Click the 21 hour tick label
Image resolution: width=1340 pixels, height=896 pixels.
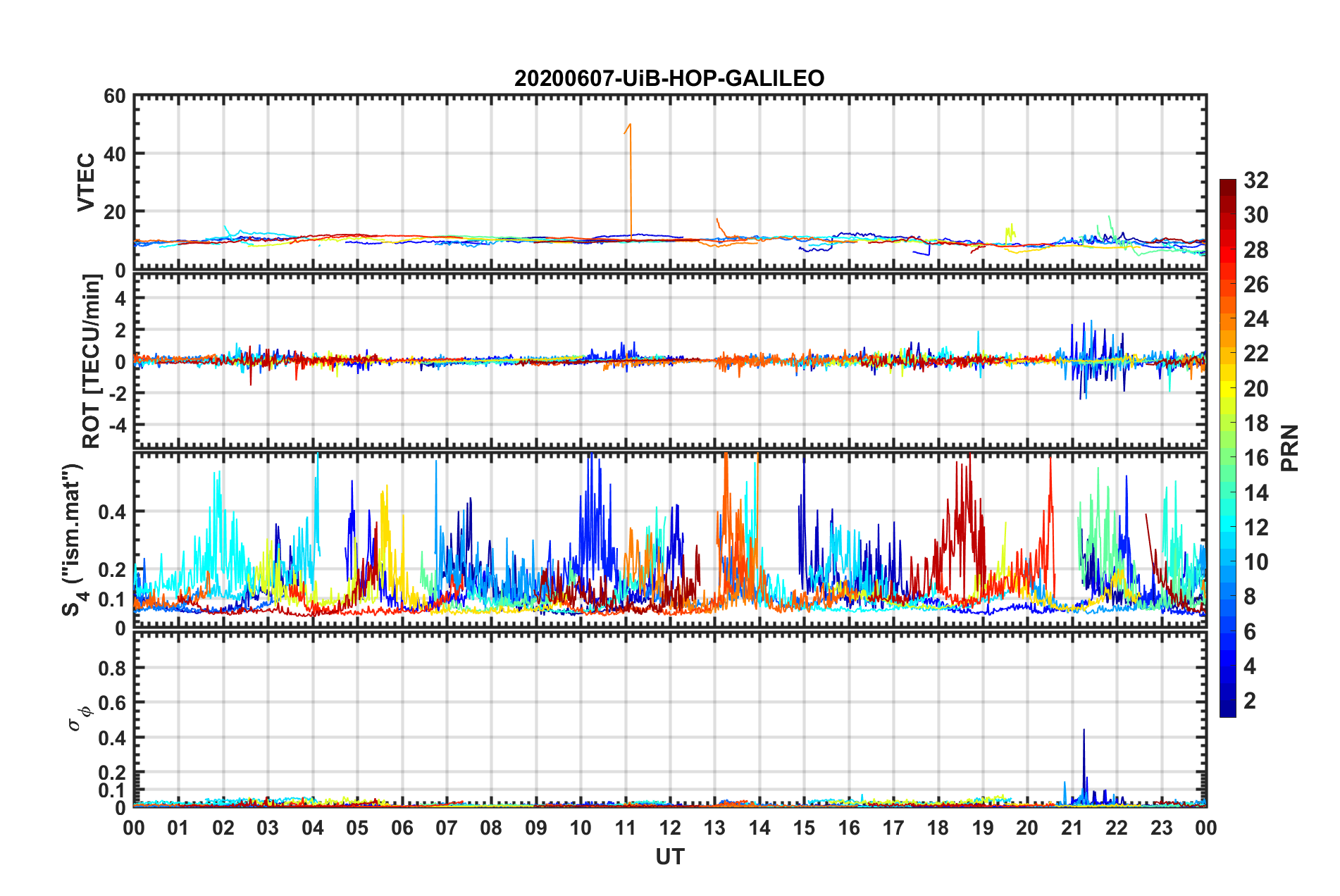click(x=1072, y=828)
